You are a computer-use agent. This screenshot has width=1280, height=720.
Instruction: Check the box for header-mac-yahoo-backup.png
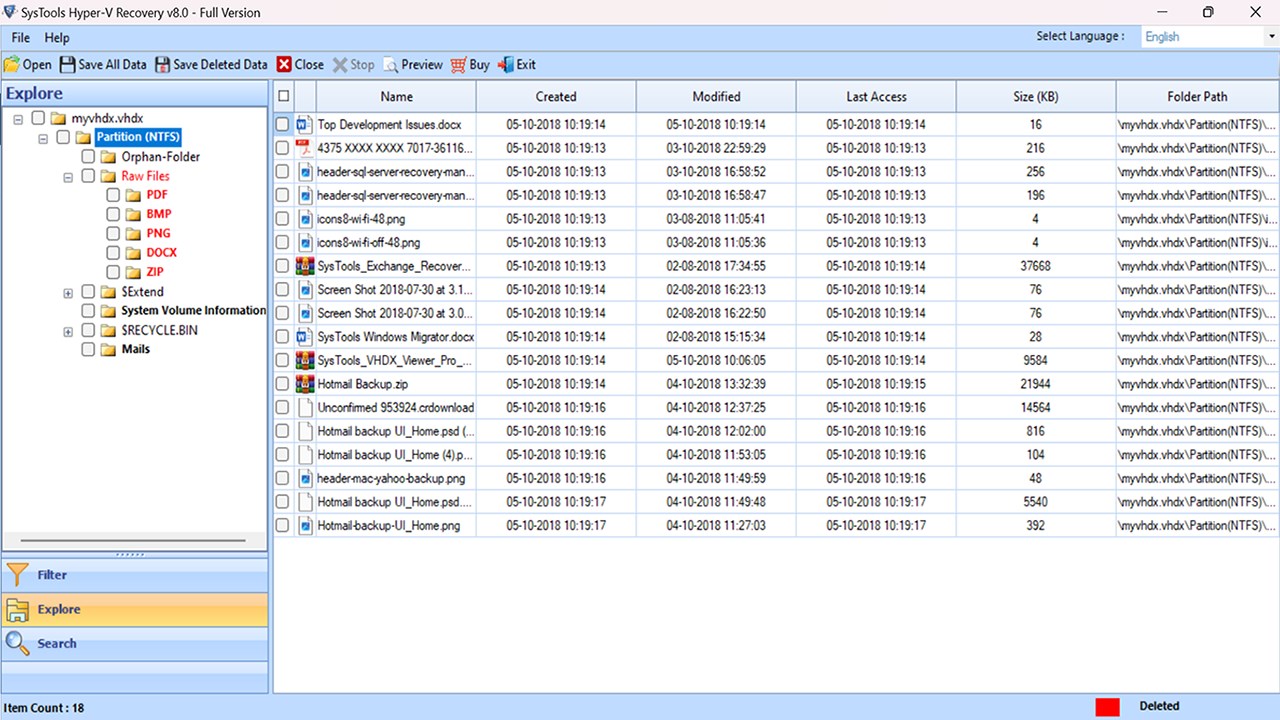283,478
